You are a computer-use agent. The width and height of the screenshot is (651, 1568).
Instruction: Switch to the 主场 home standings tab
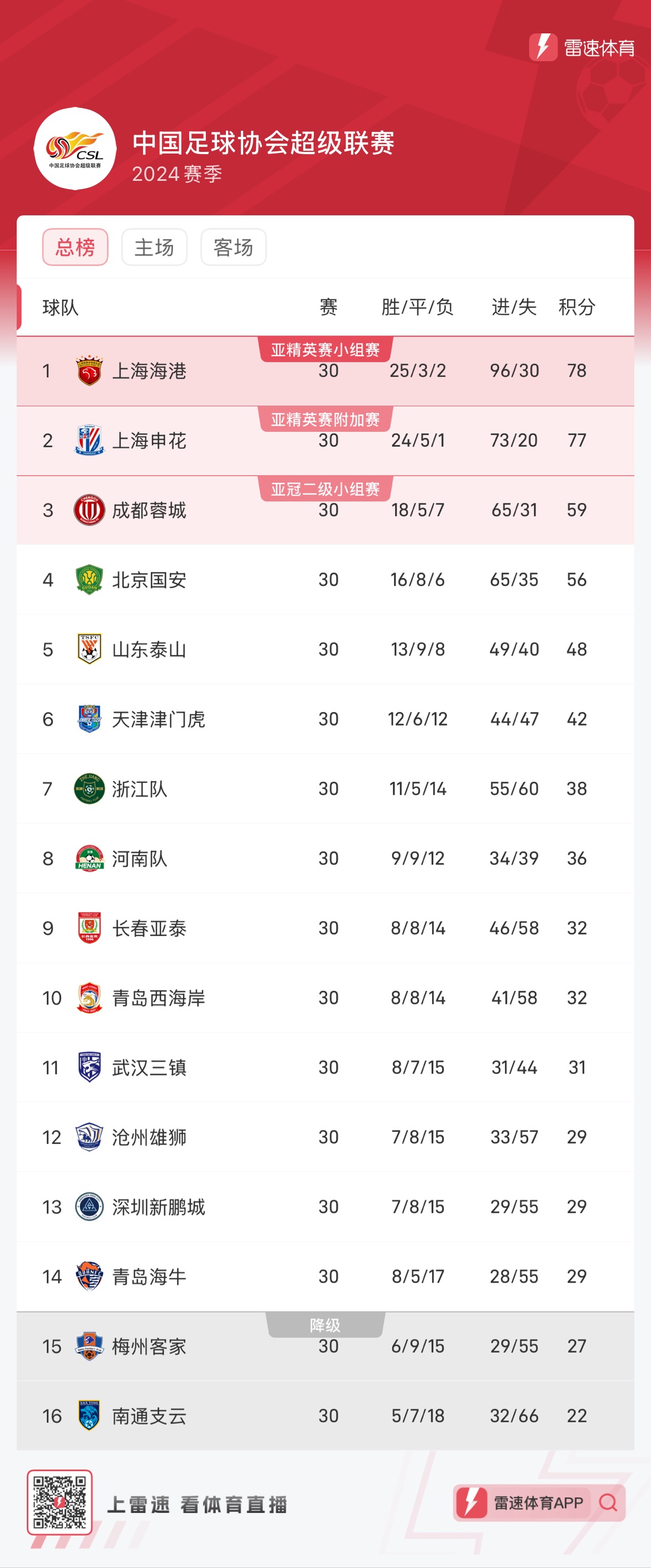pos(155,247)
